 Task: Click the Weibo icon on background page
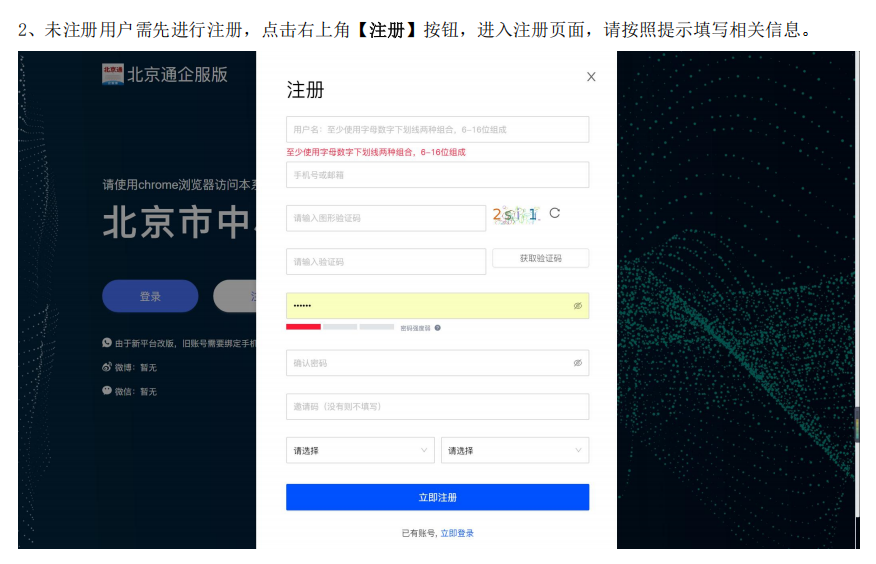[107, 367]
